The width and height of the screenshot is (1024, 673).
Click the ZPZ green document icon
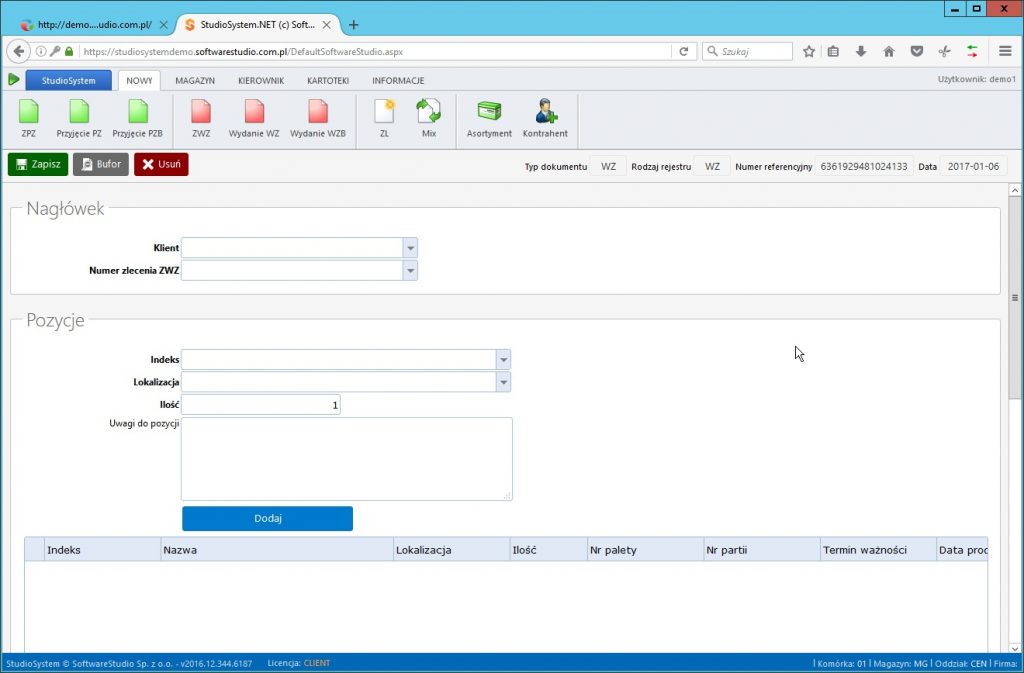[28, 111]
